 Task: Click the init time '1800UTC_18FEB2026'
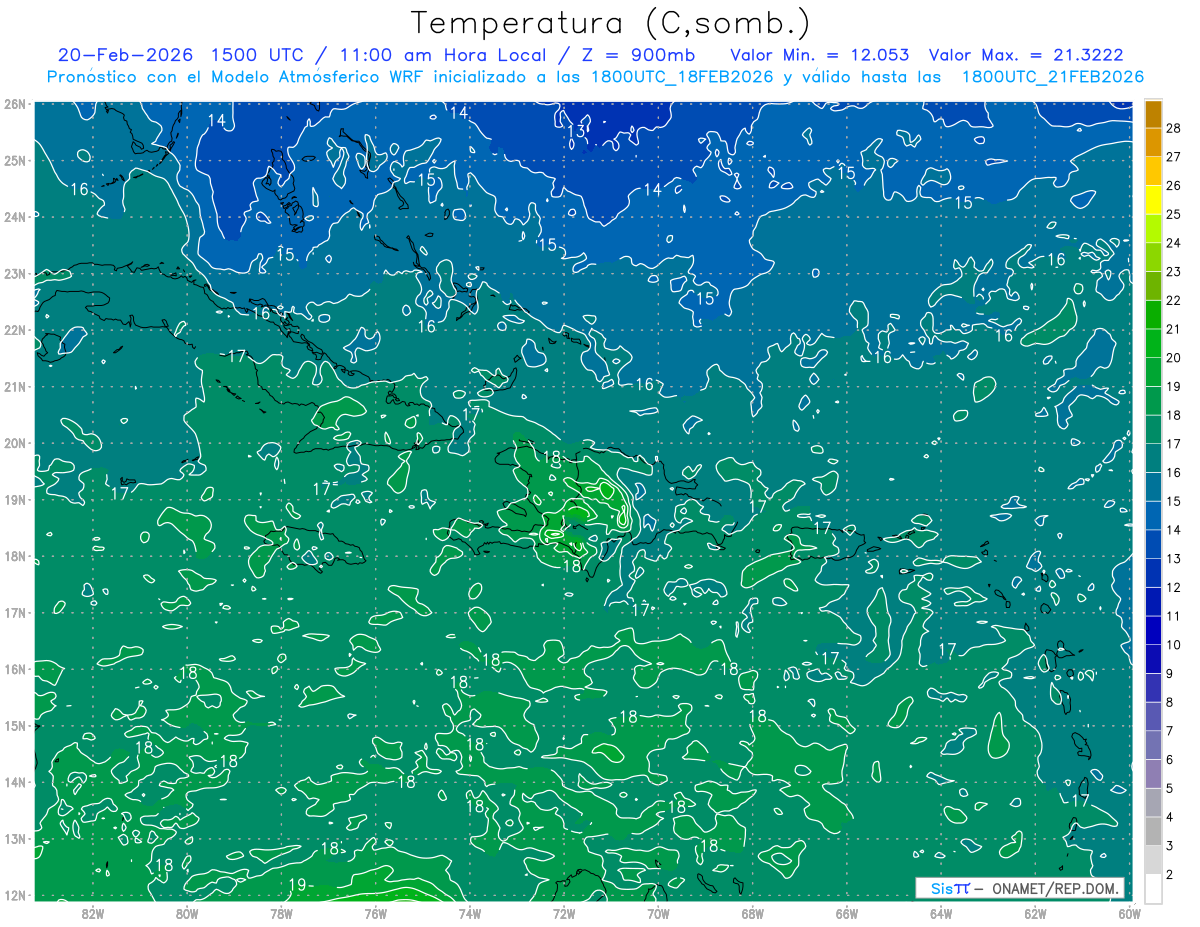pos(682,77)
